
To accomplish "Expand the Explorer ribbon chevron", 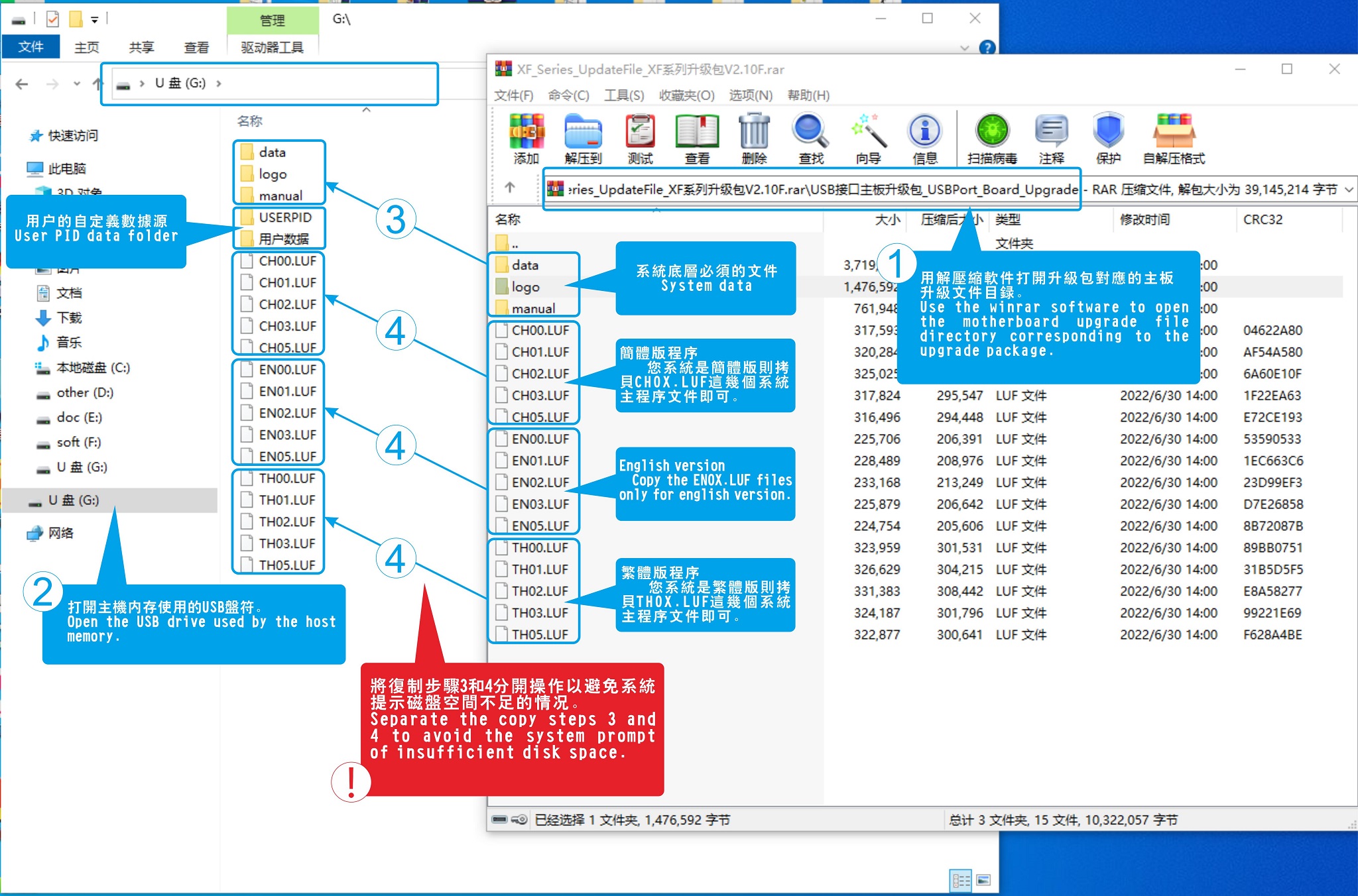I will (964, 48).
